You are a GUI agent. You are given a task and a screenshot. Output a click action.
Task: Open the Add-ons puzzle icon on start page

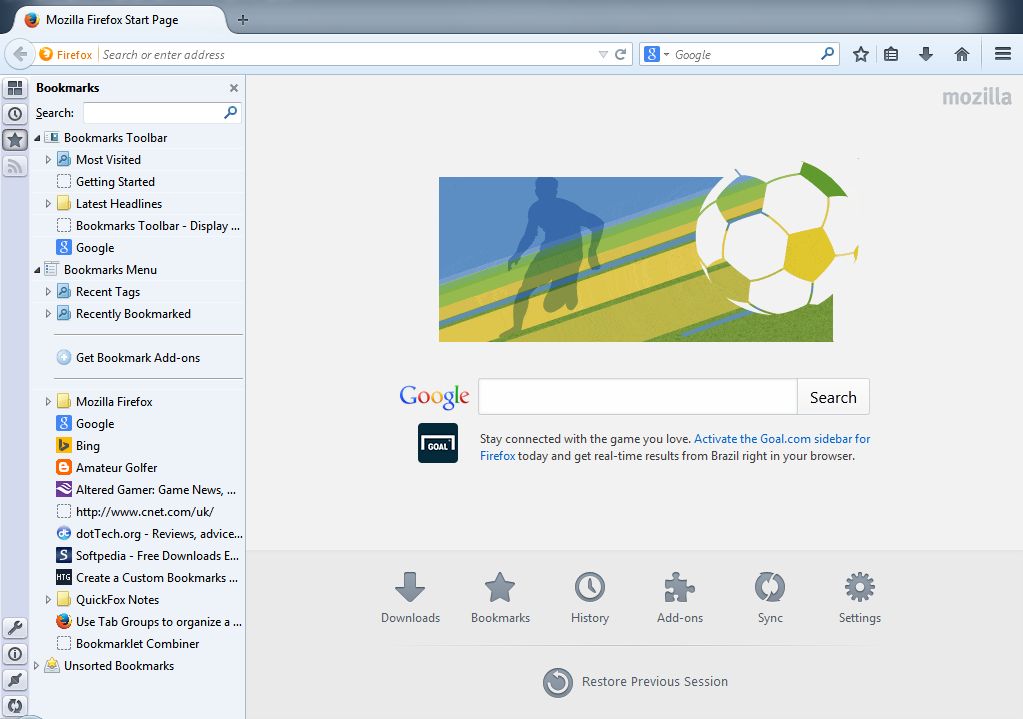pyautogui.click(x=679, y=598)
